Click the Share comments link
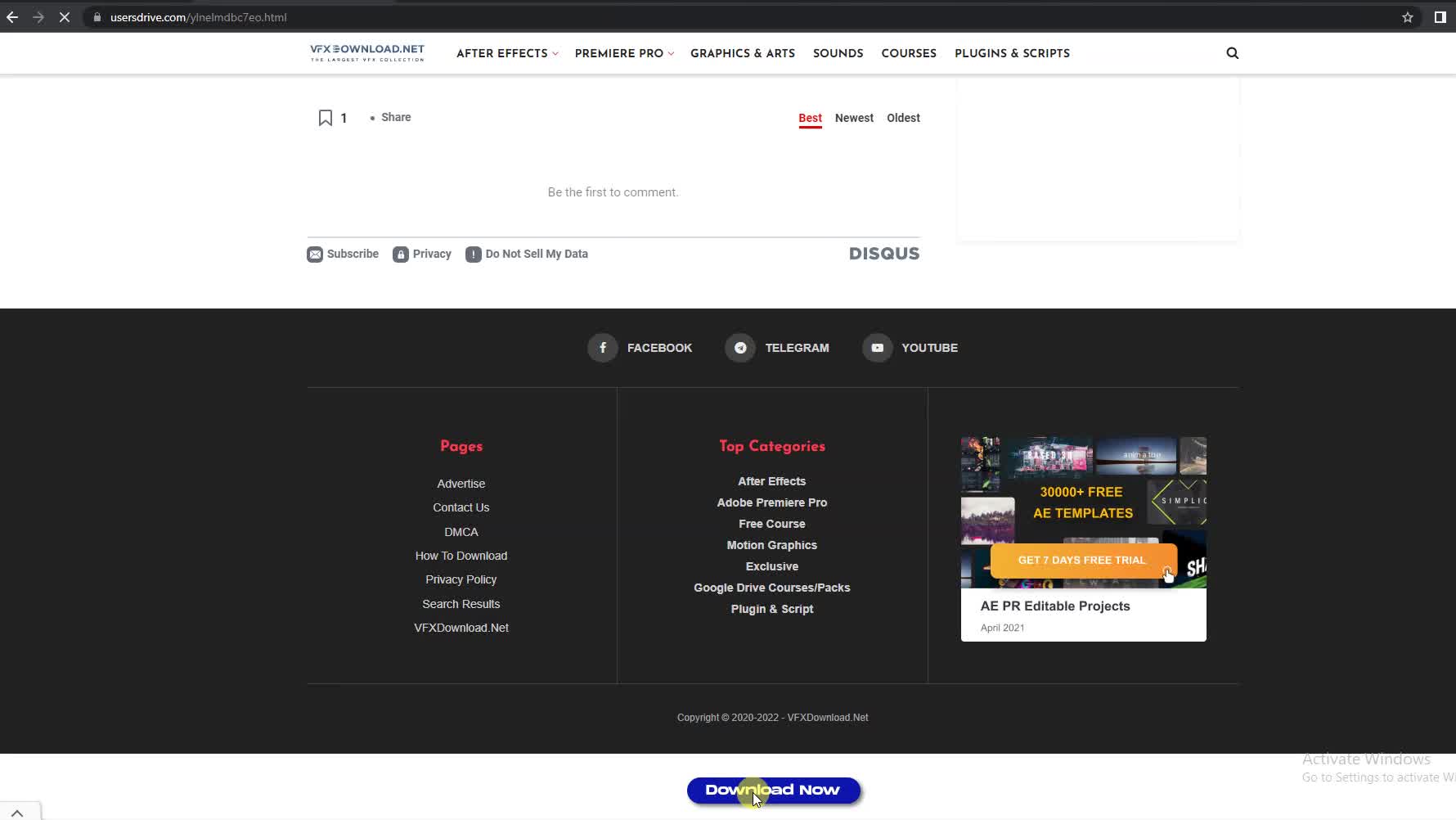Image resolution: width=1456 pixels, height=820 pixels. (396, 117)
